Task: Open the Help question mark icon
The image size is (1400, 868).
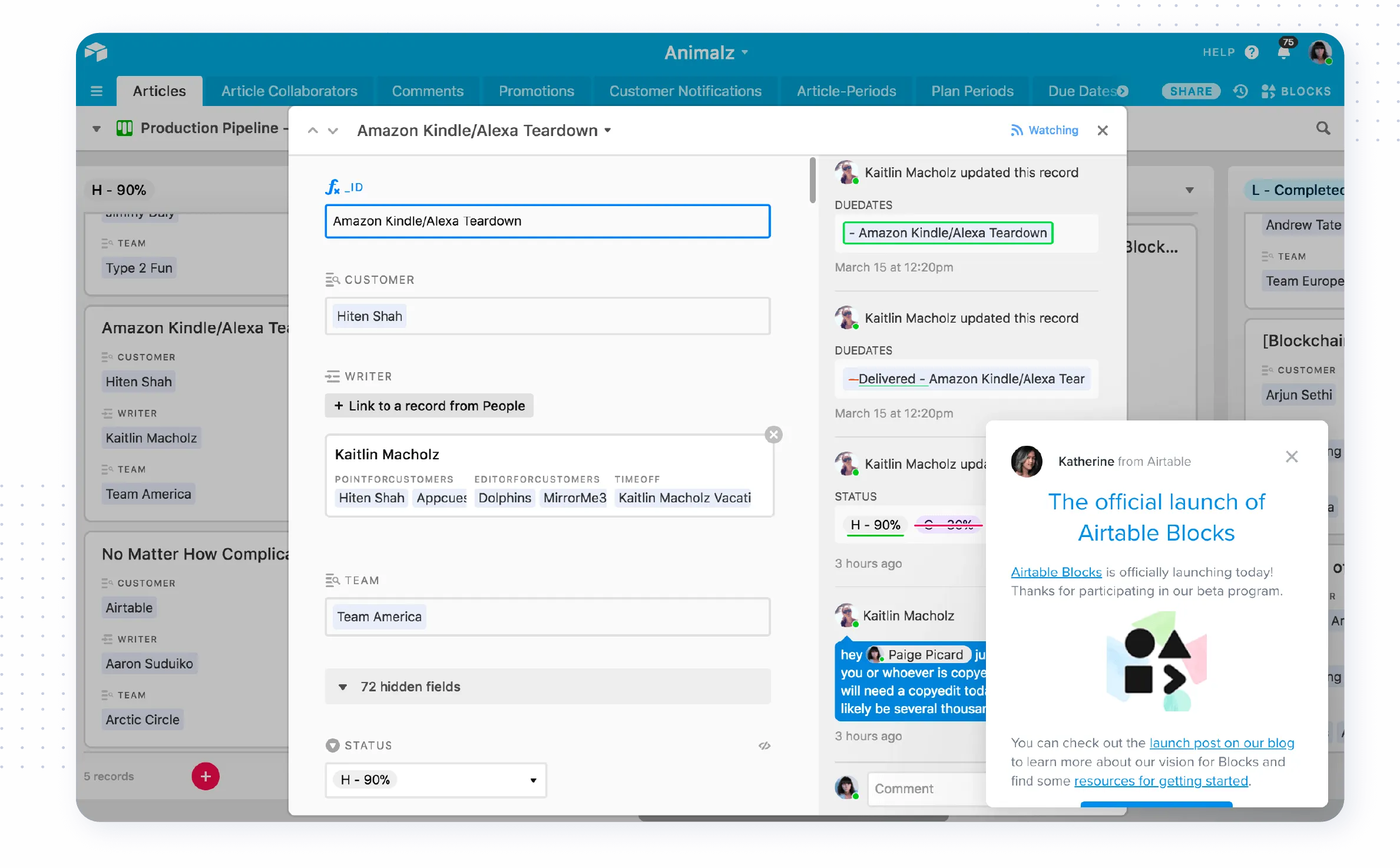Action: (x=1252, y=52)
